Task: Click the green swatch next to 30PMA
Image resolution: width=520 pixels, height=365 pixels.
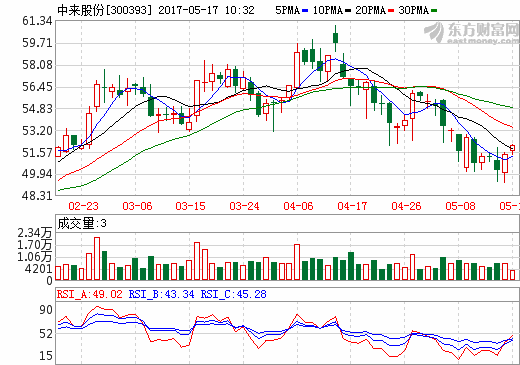Action: [x=434, y=11]
